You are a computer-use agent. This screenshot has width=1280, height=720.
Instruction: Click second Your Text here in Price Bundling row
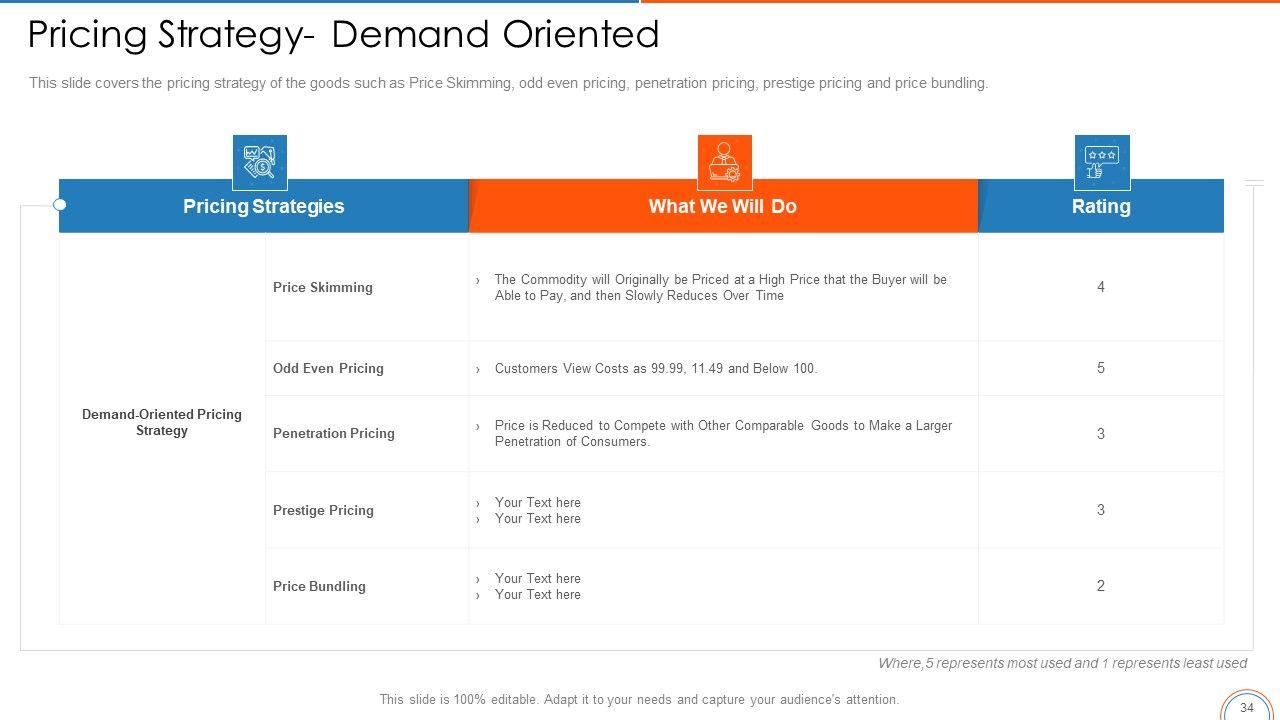[x=537, y=594]
